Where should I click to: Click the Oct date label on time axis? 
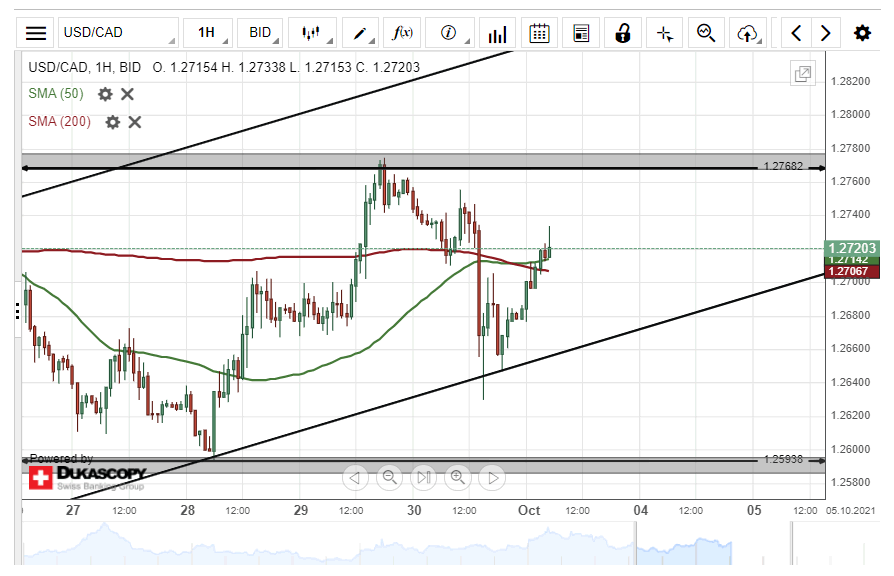(x=529, y=510)
